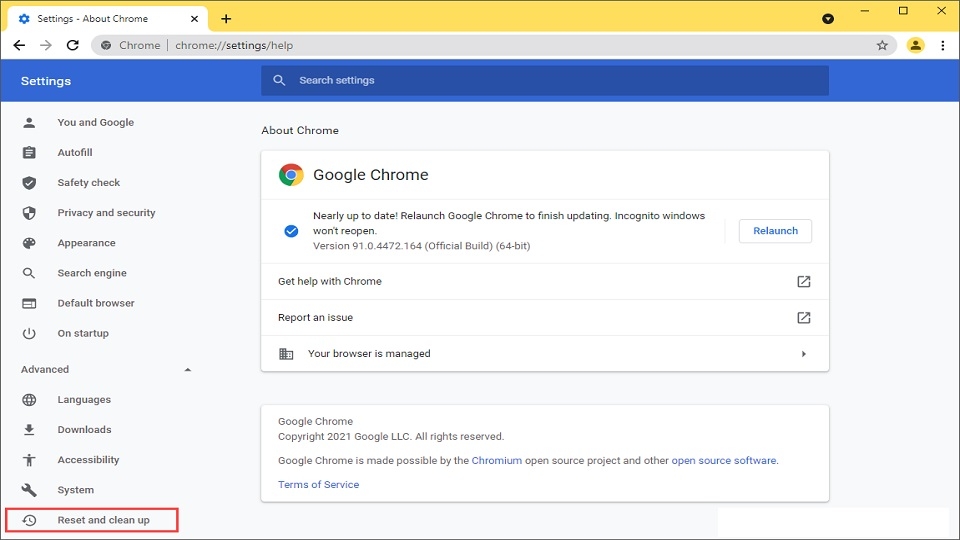Click the site info icon beside Chrome
The width and height of the screenshot is (960, 540).
(x=106, y=45)
